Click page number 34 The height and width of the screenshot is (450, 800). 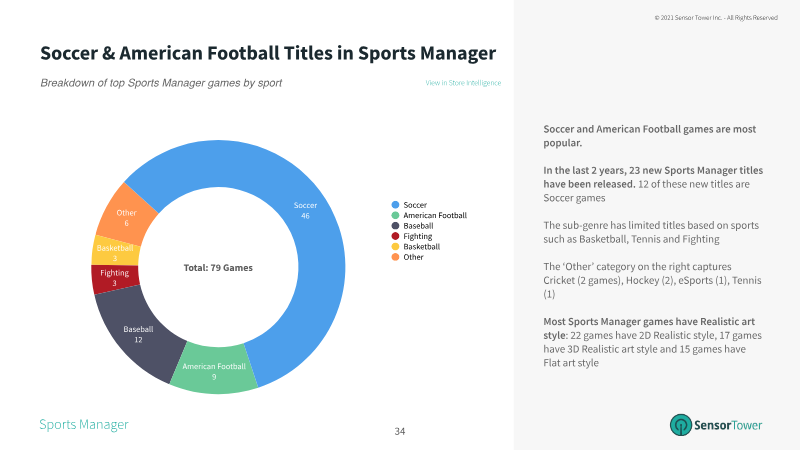[400, 432]
